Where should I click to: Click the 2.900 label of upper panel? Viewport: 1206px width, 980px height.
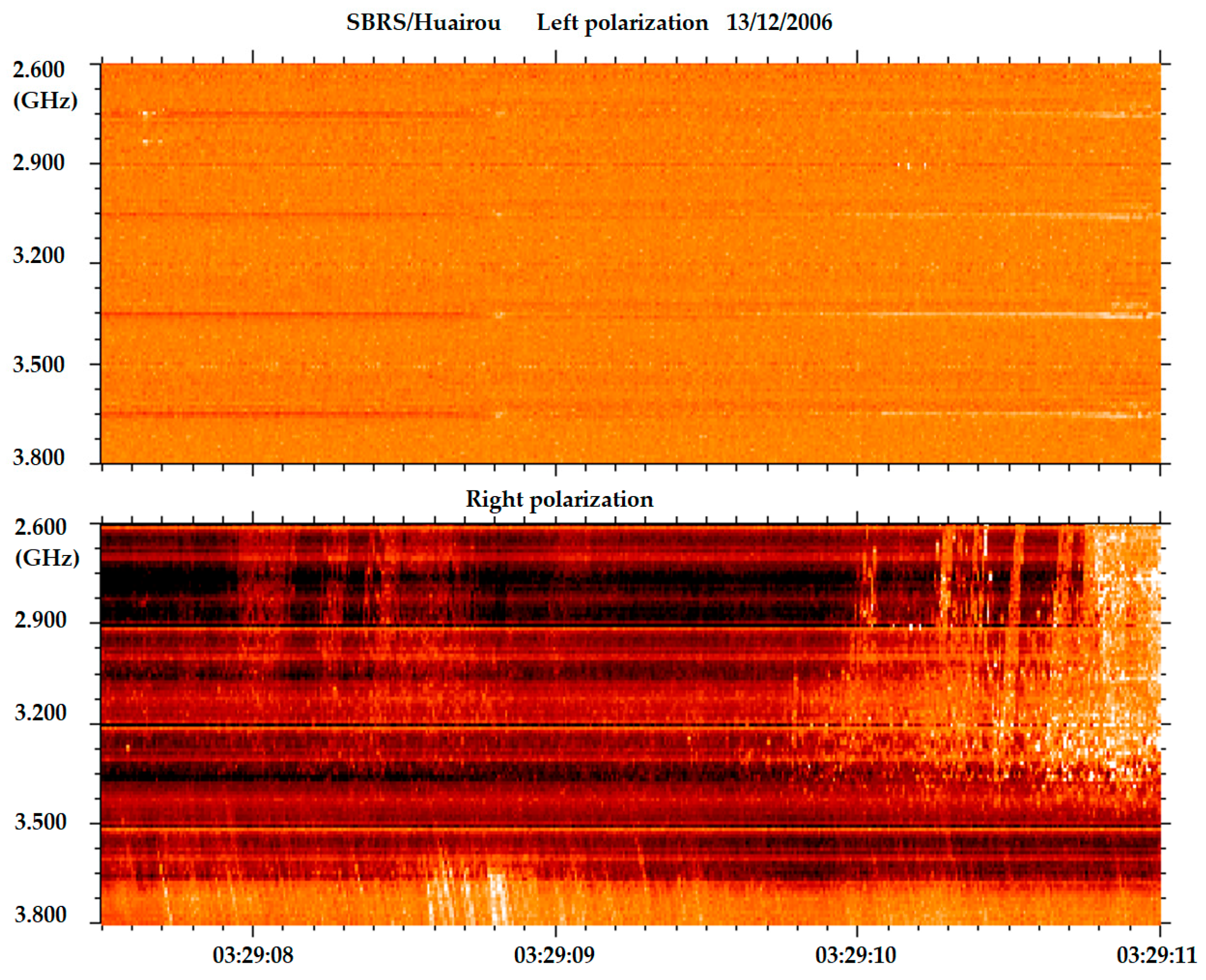coord(39,162)
